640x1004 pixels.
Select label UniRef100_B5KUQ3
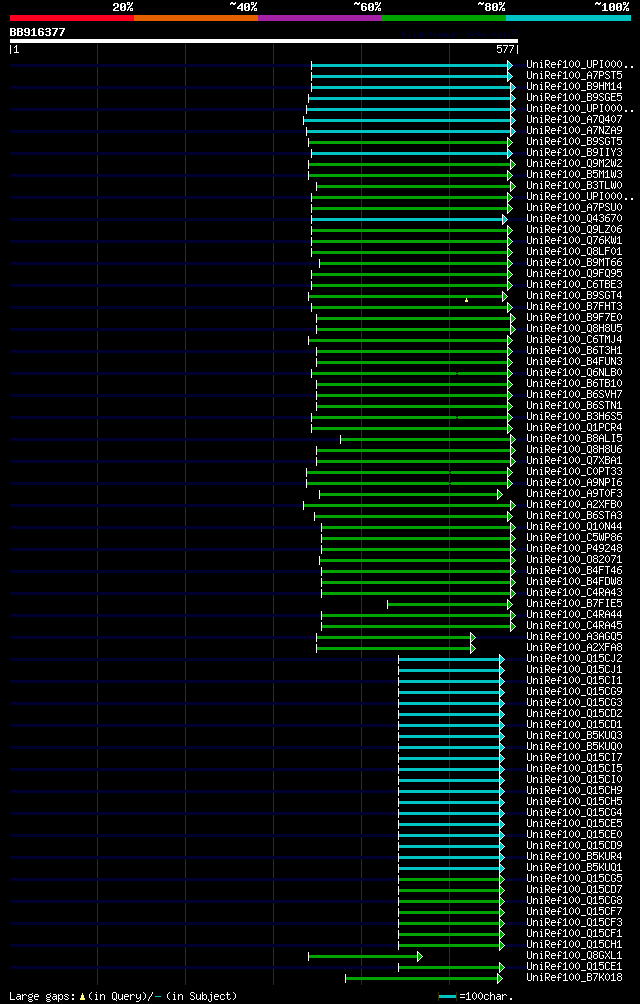coord(574,735)
